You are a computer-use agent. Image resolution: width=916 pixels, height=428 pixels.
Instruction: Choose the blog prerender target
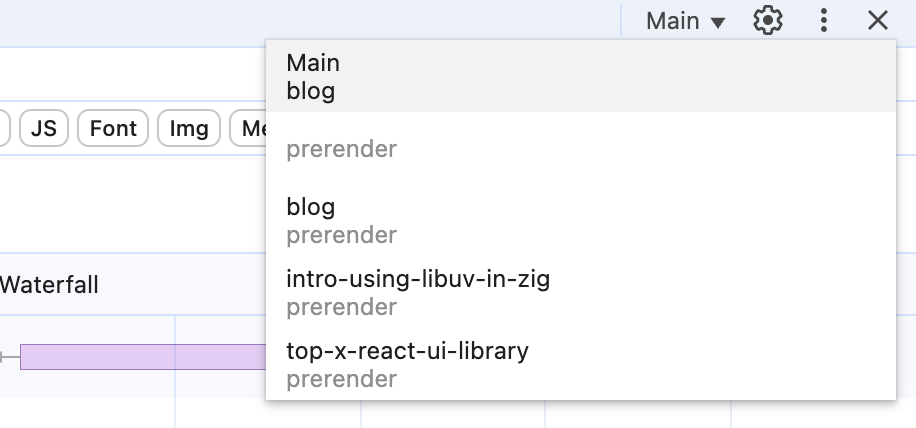tap(580, 221)
